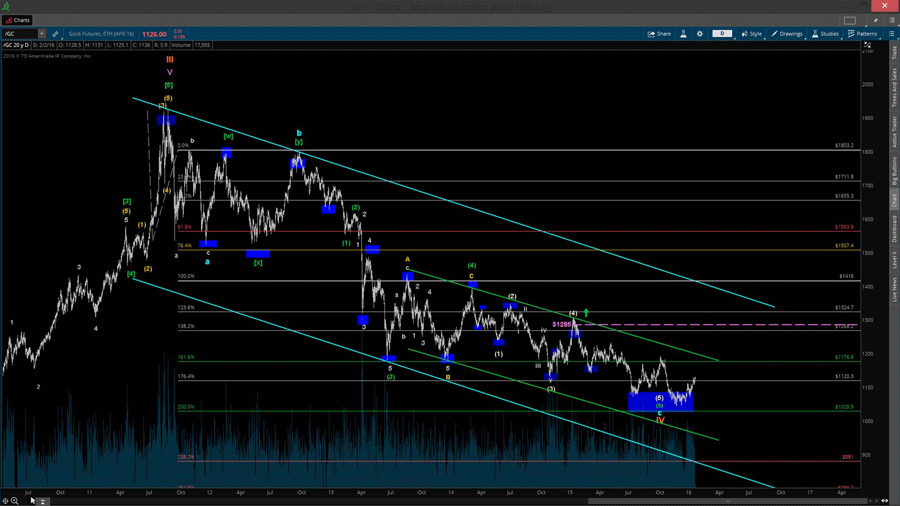Open the Style menu
Image resolution: width=900 pixels, height=506 pixels.
752,34
